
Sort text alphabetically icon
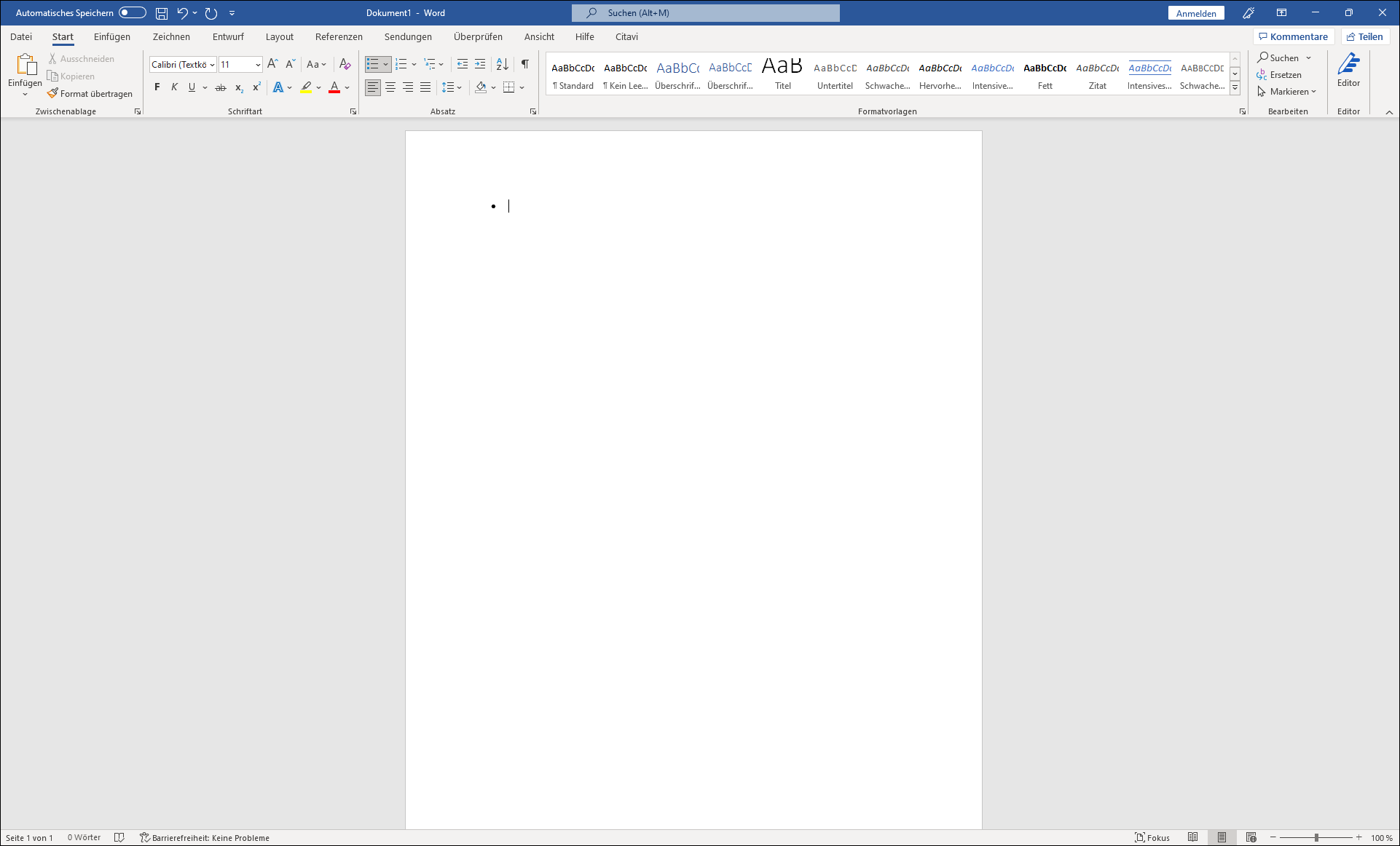pos(503,64)
